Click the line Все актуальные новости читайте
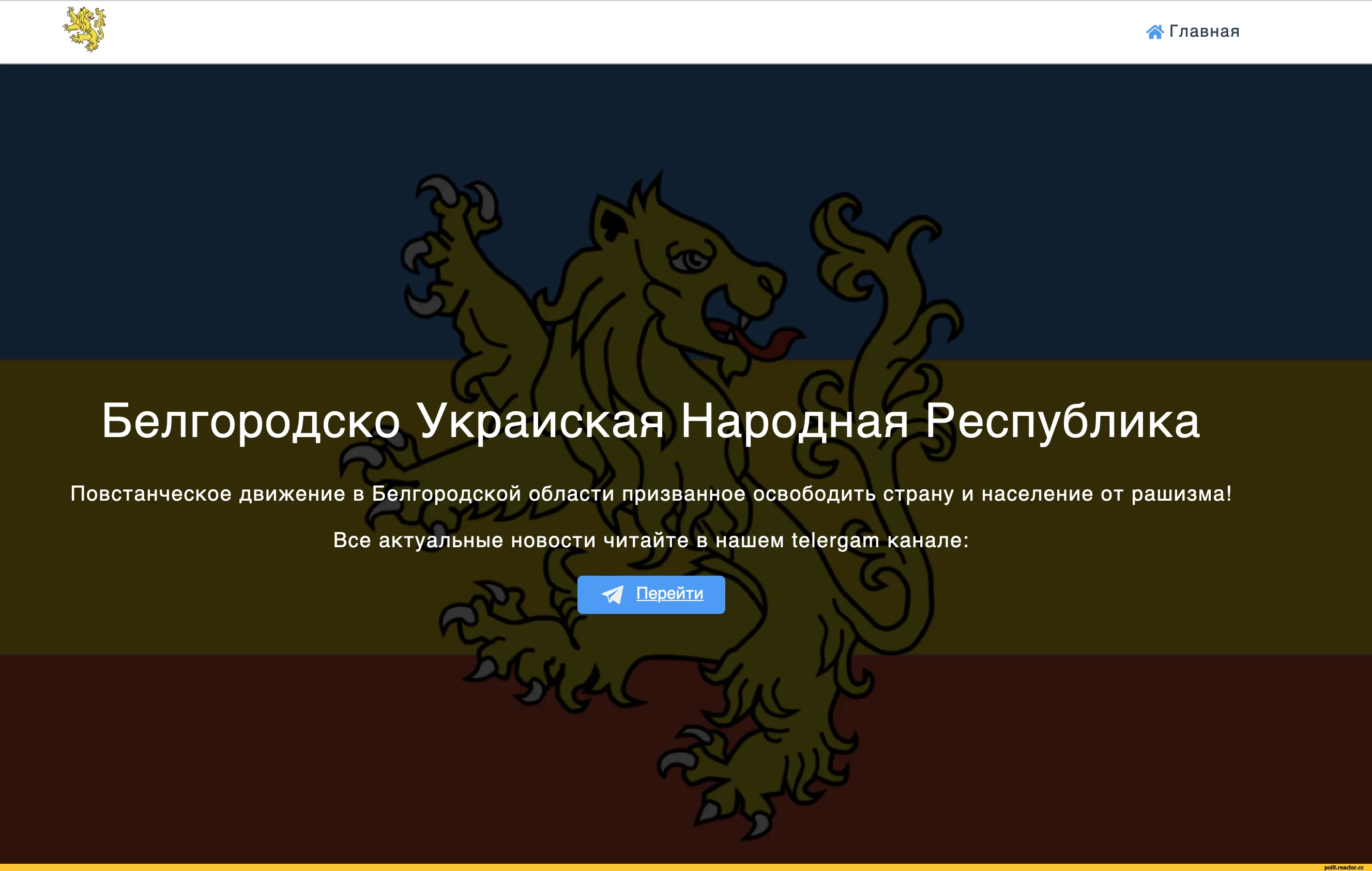The height and width of the screenshot is (871, 1372). (x=651, y=540)
